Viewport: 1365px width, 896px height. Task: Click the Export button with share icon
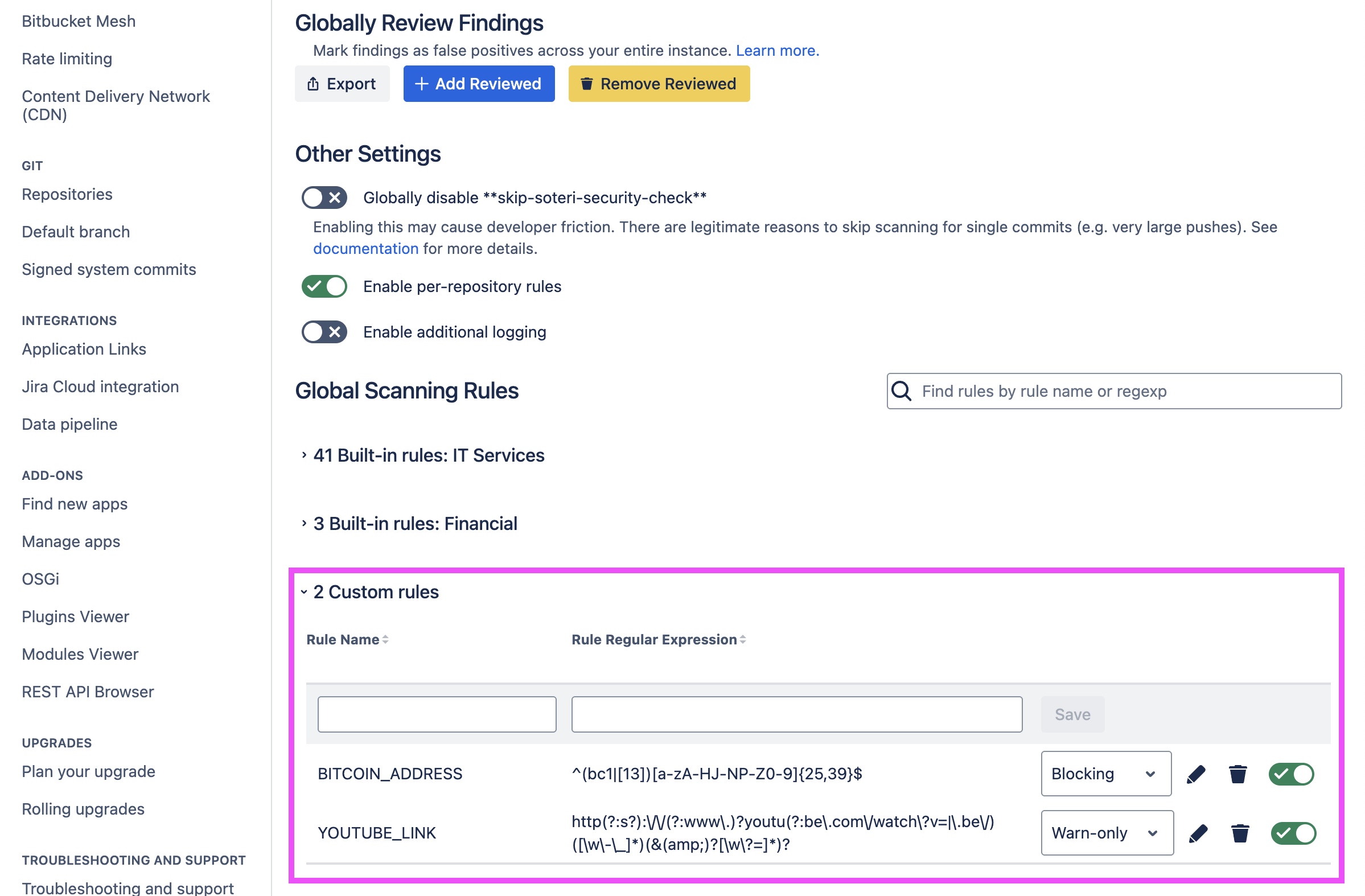(x=343, y=84)
